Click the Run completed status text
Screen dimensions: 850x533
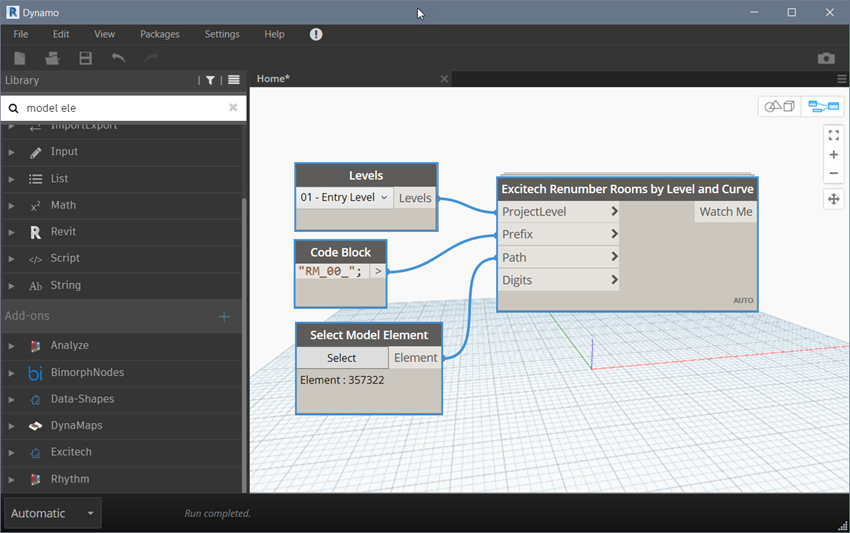click(x=217, y=513)
